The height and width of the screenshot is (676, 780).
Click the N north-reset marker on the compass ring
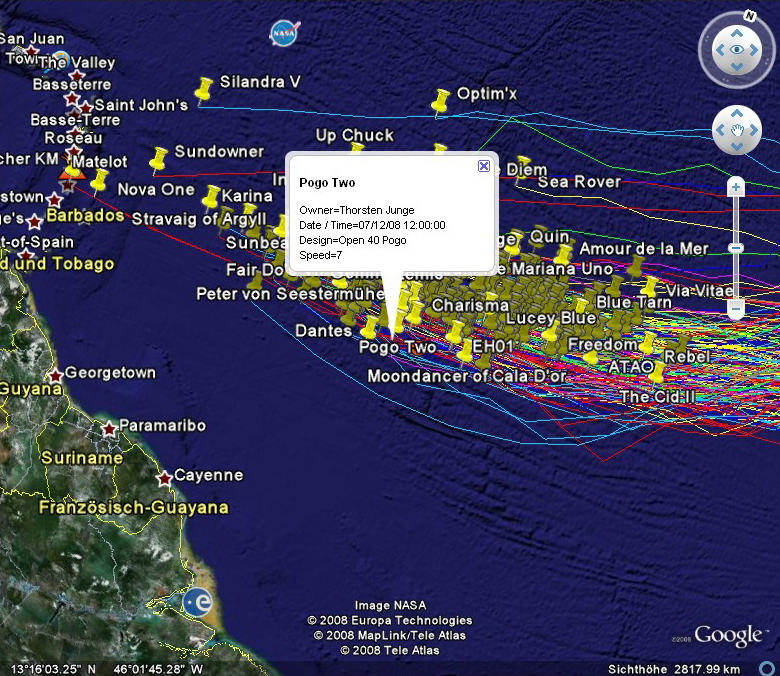[749, 17]
